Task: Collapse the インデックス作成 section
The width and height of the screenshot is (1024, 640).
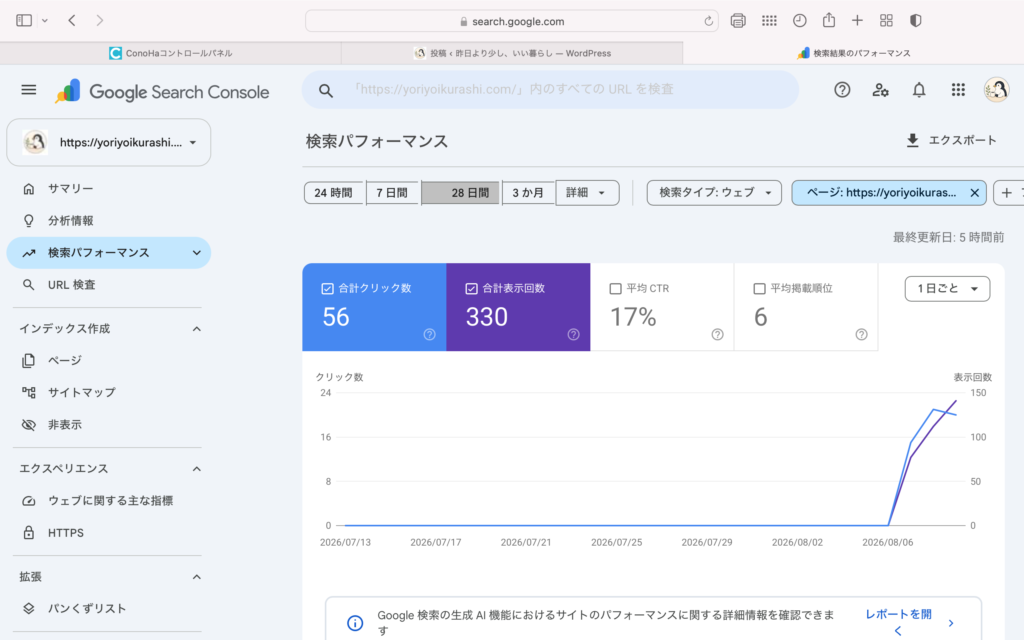Action: [x=197, y=328]
